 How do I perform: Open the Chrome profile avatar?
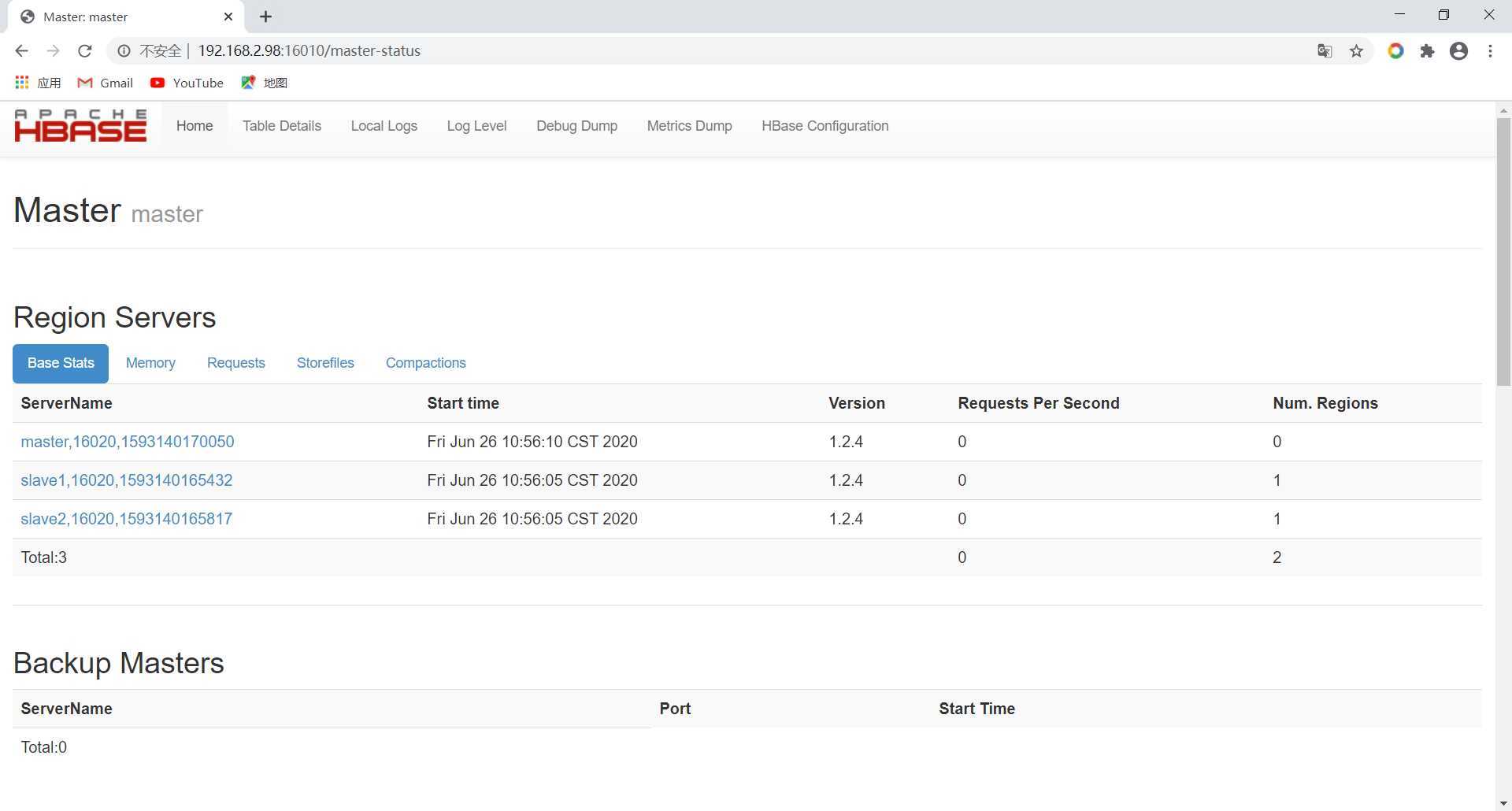(x=1458, y=50)
